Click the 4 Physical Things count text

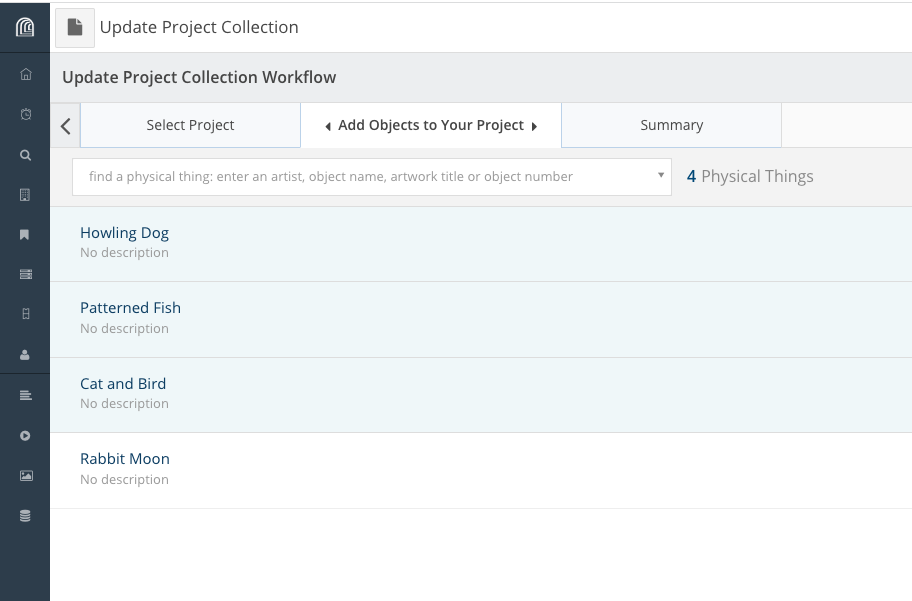750,176
